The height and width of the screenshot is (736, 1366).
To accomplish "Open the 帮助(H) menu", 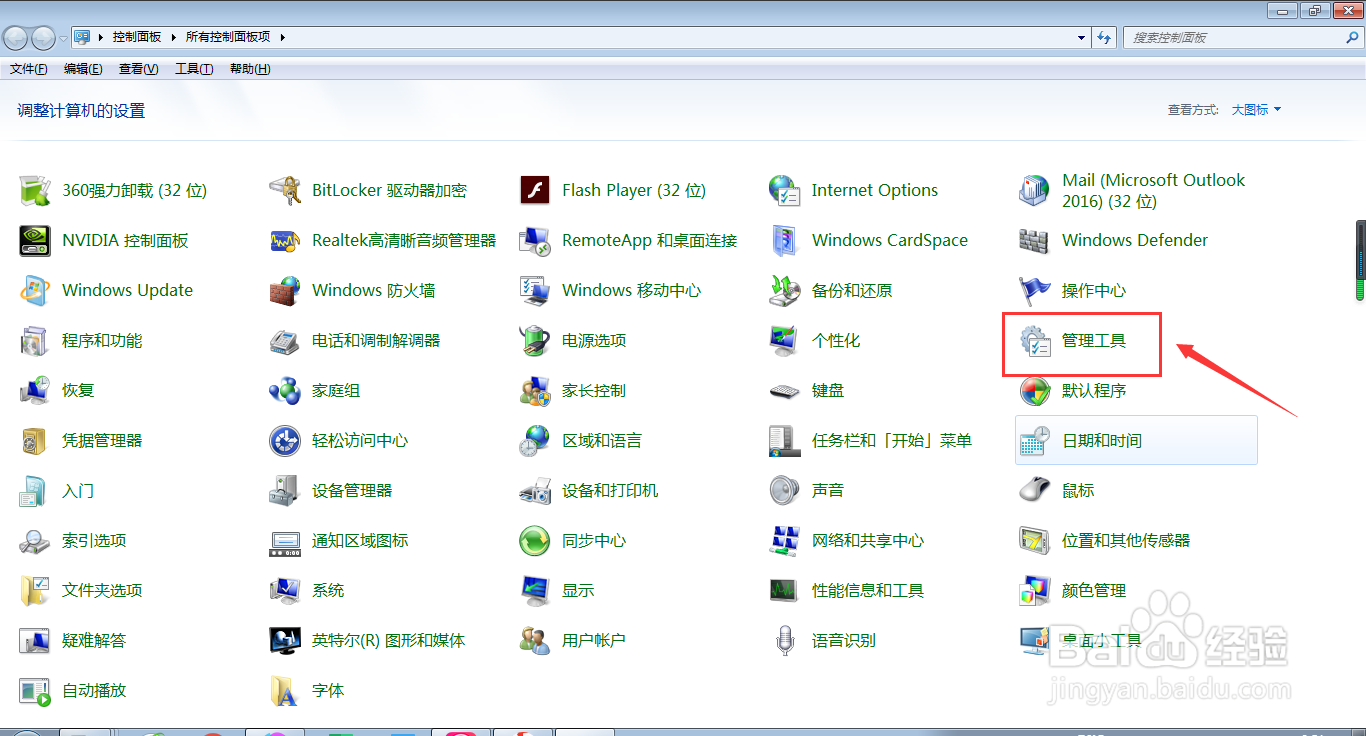I will click(x=250, y=69).
